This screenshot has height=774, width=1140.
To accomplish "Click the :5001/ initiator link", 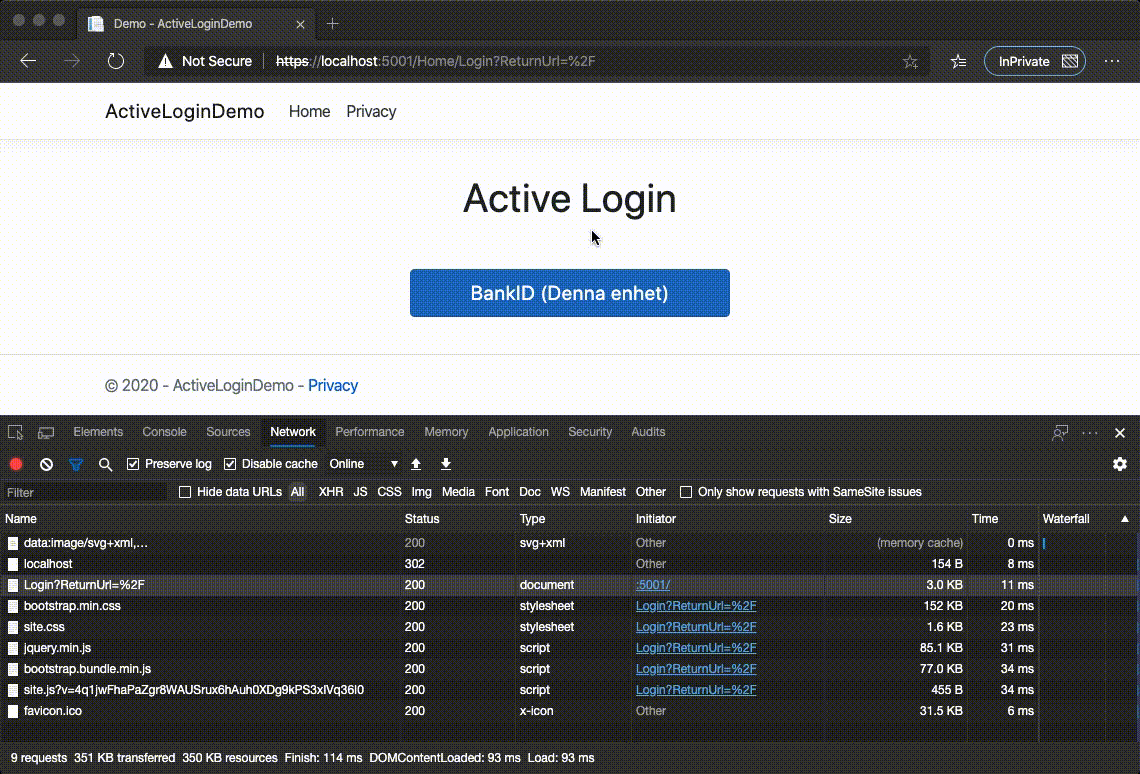I will (653, 585).
